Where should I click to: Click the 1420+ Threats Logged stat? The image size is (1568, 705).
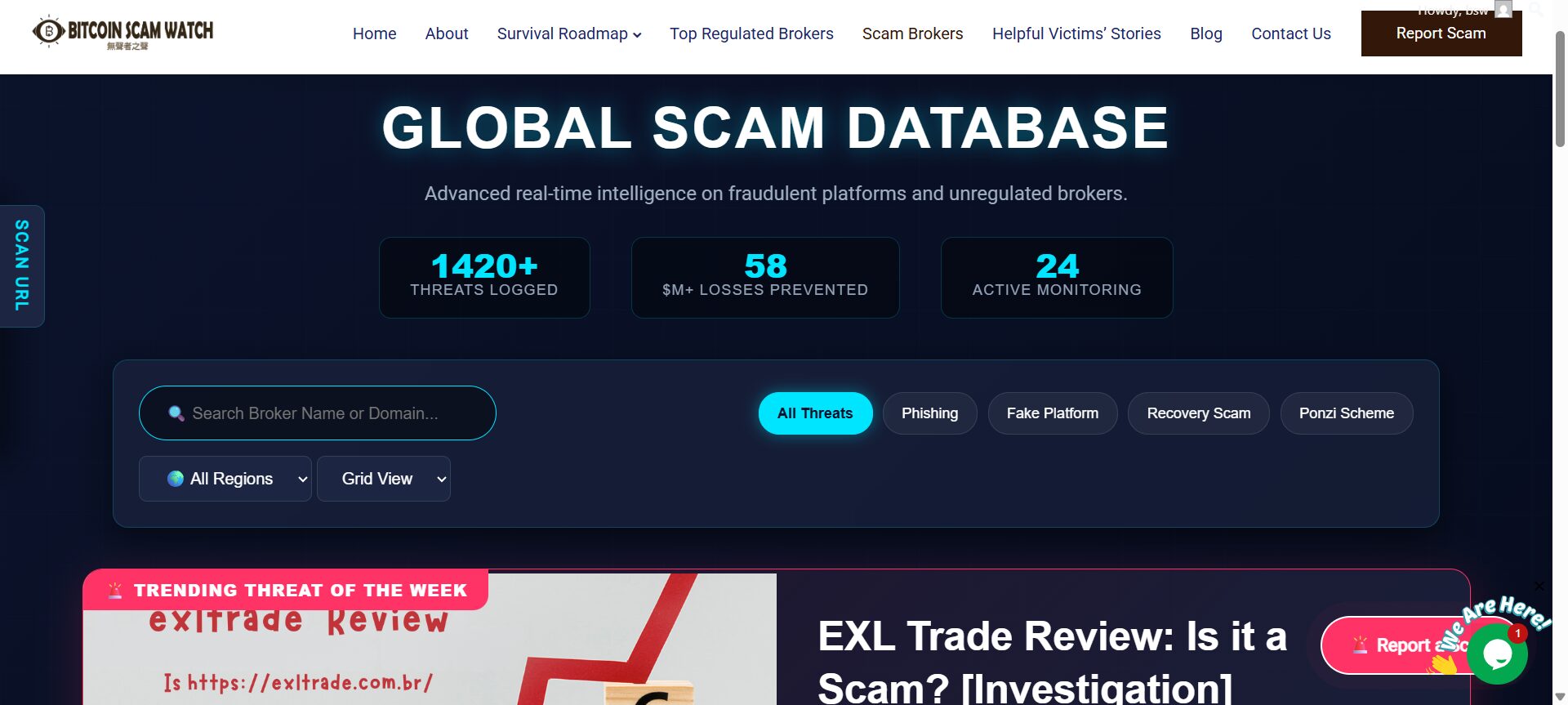(x=484, y=278)
